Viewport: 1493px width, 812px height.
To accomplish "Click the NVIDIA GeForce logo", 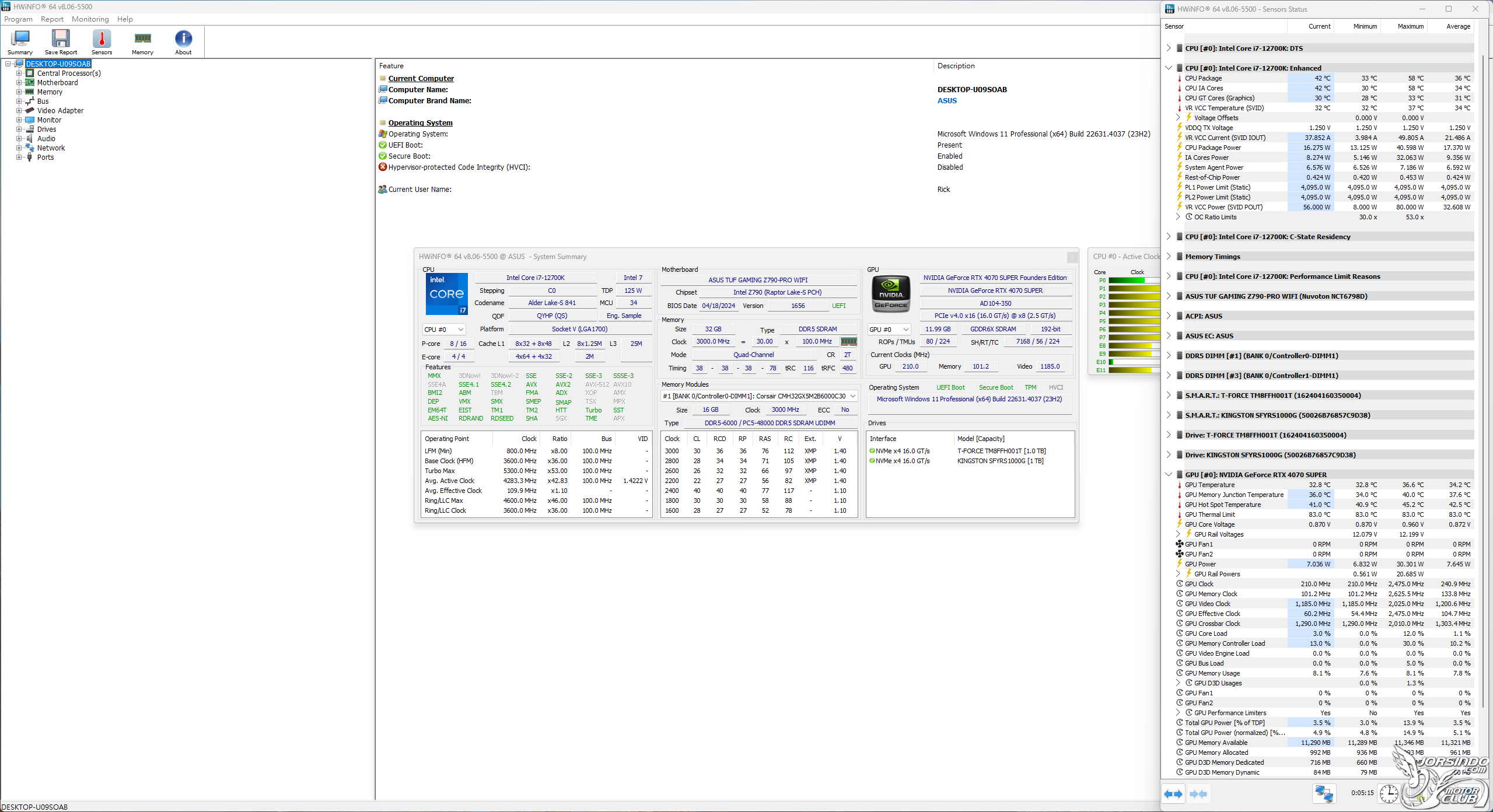I will click(x=890, y=294).
